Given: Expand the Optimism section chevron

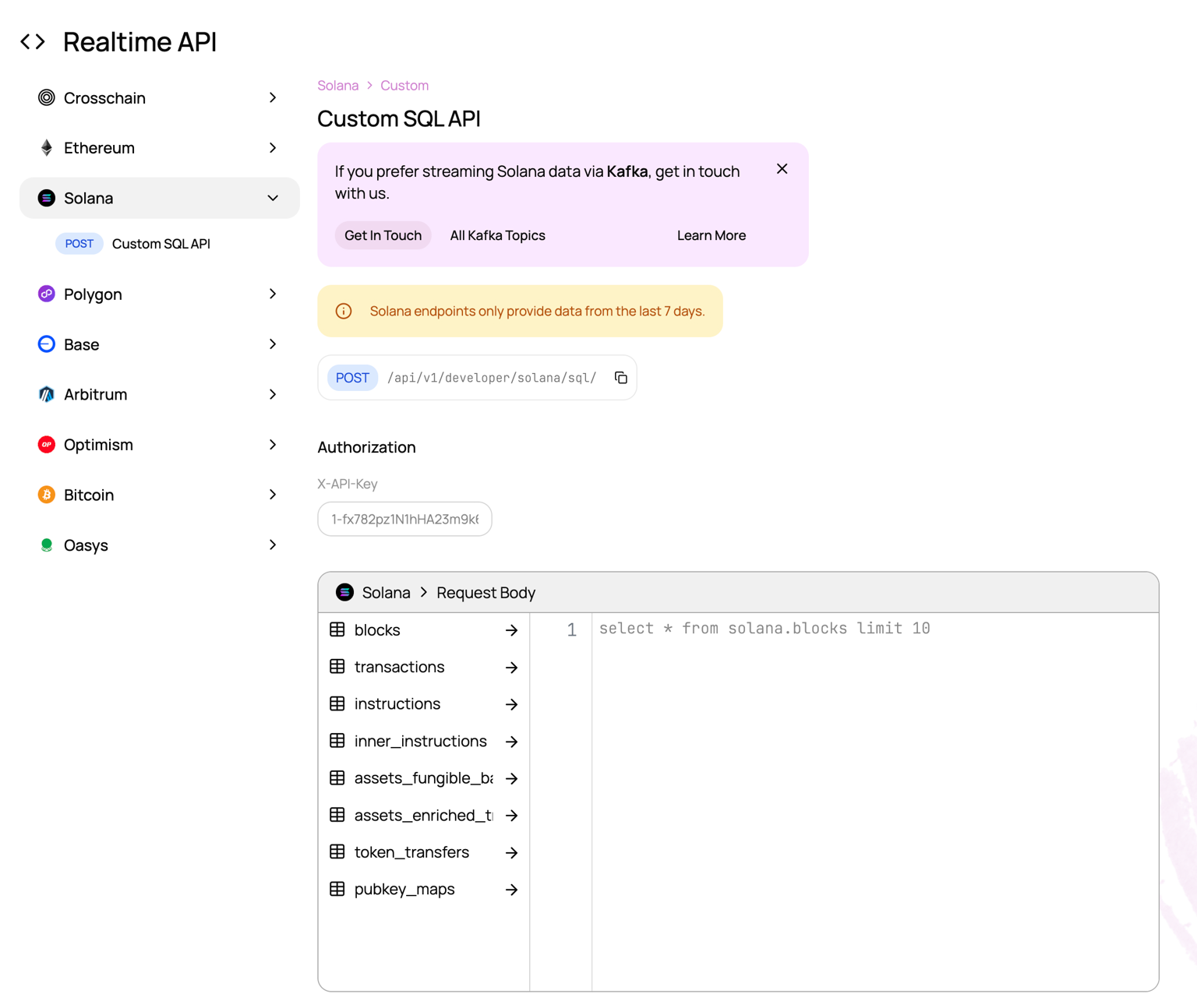Looking at the screenshot, I should click(x=273, y=445).
